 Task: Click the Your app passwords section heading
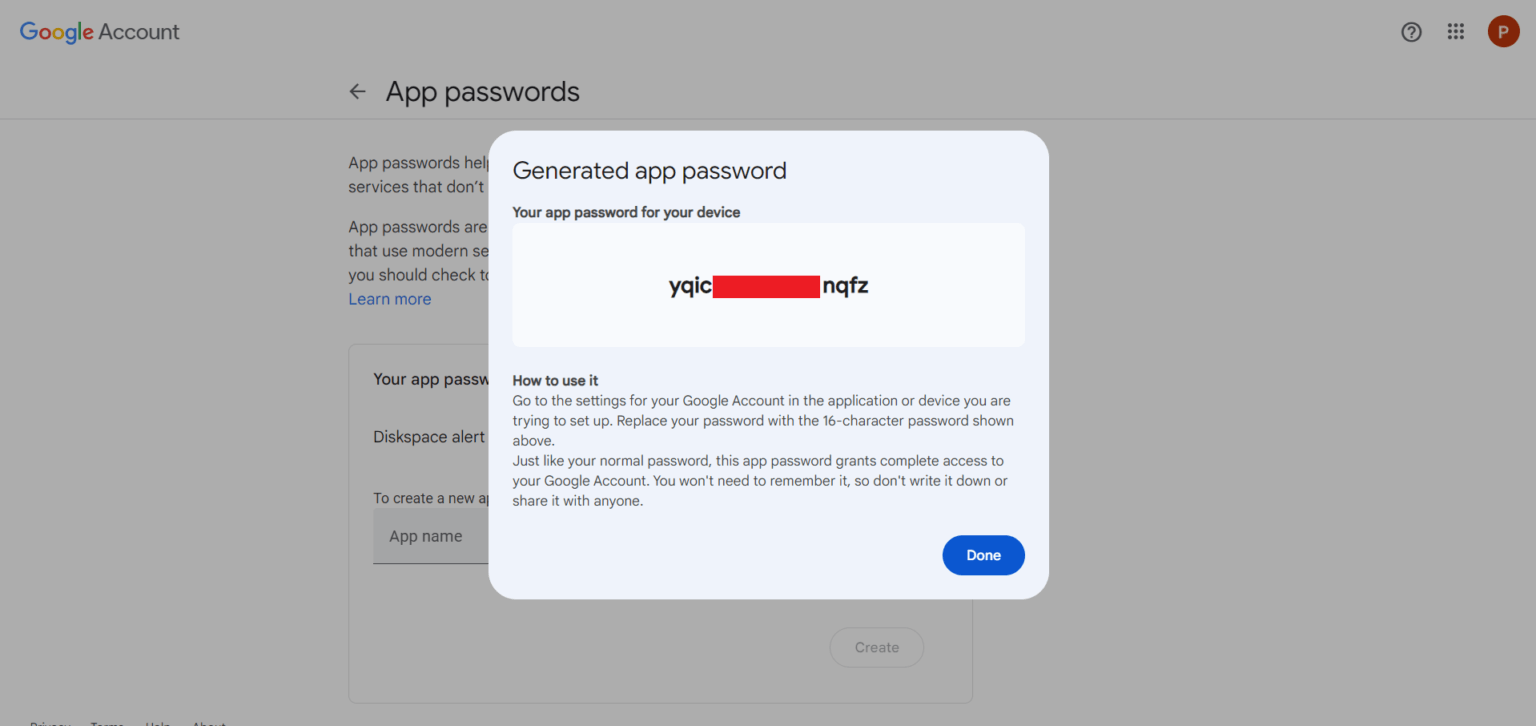(430, 379)
